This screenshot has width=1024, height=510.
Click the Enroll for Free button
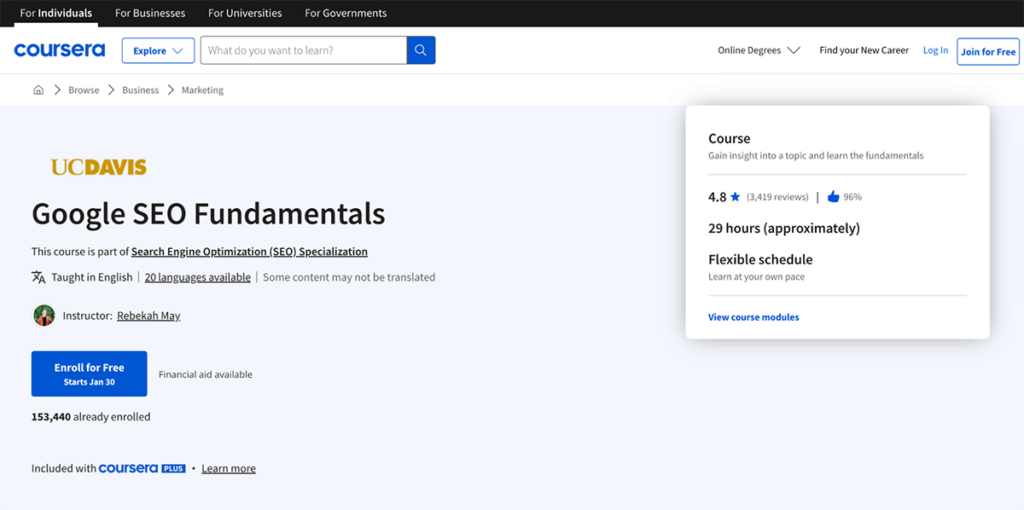(89, 374)
